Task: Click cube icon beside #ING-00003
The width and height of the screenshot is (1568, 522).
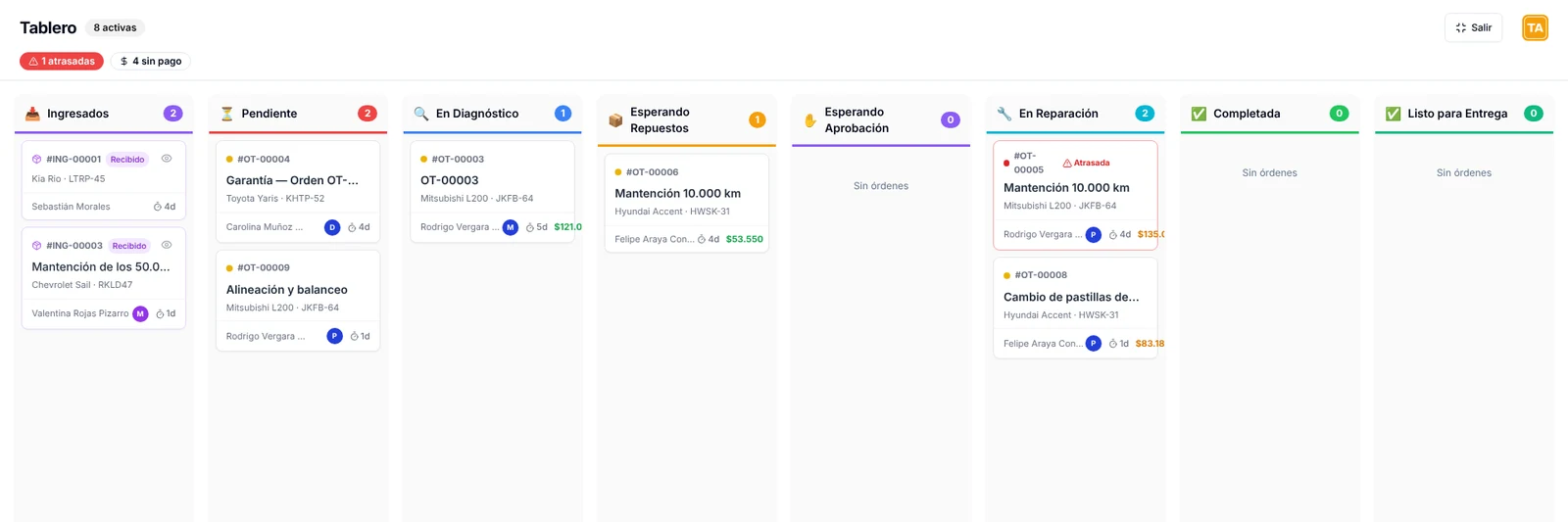Action: 36,246
